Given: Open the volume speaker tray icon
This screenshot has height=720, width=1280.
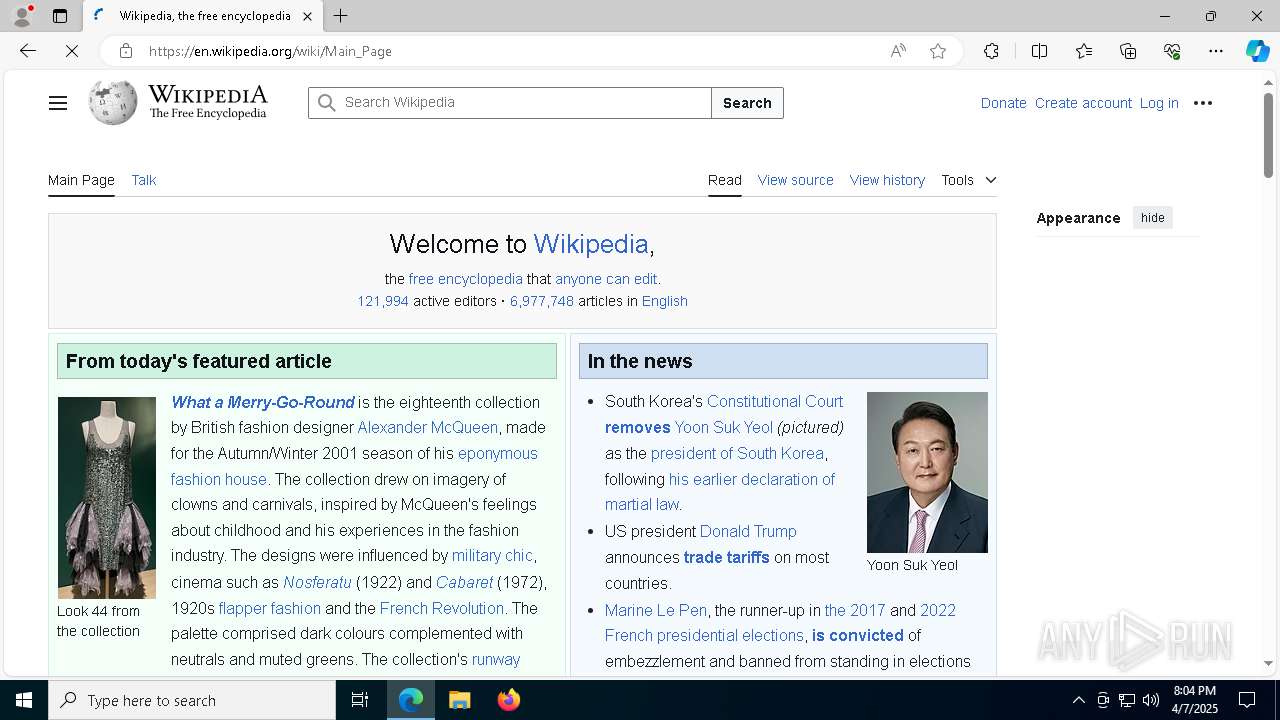Looking at the screenshot, I should pyautogui.click(x=1151, y=700).
